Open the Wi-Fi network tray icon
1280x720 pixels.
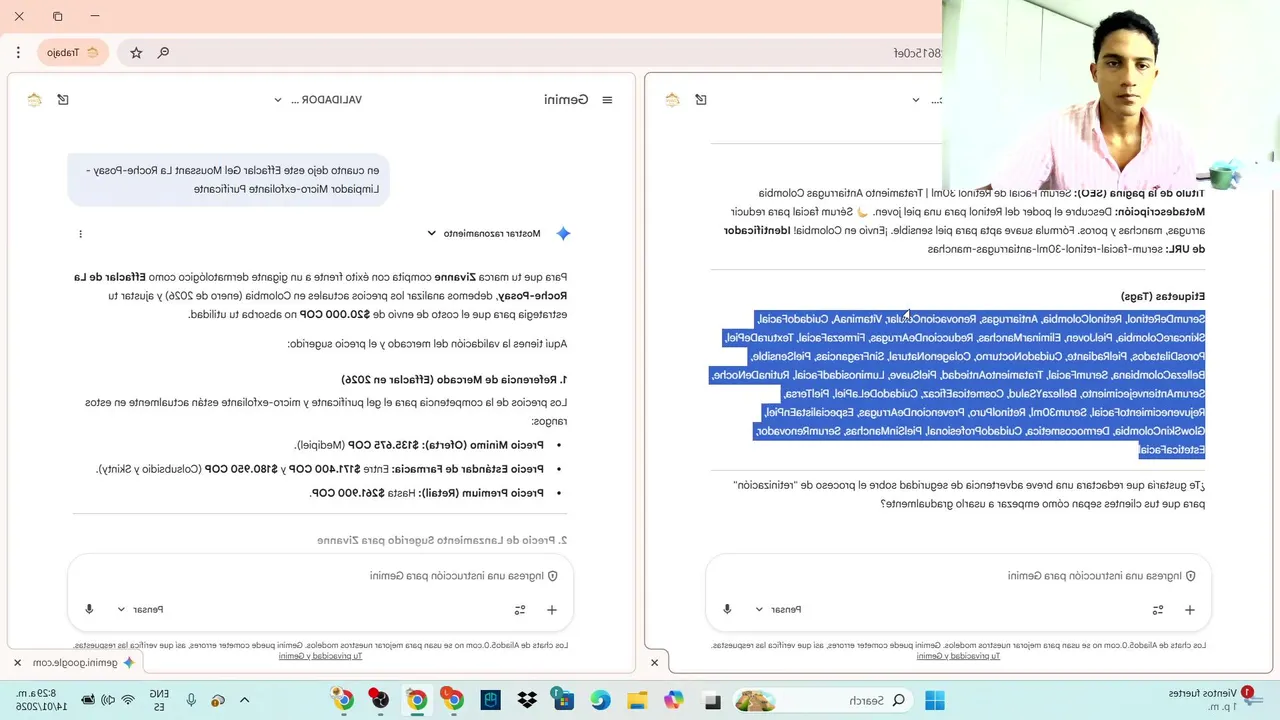pos(128,700)
